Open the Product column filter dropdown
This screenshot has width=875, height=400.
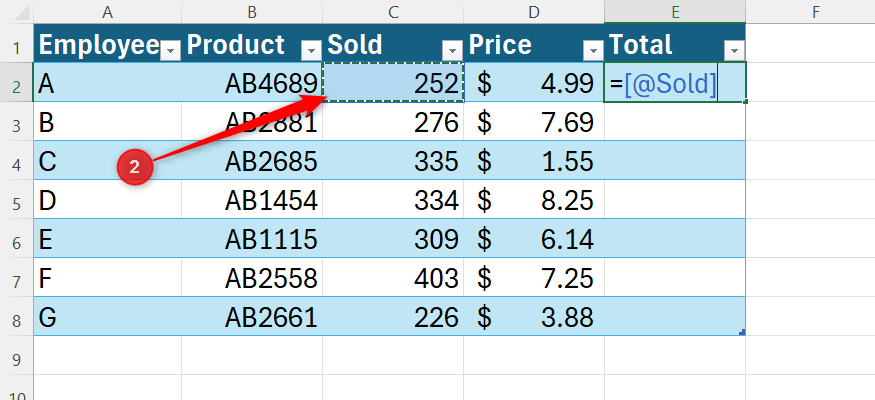click(311, 52)
